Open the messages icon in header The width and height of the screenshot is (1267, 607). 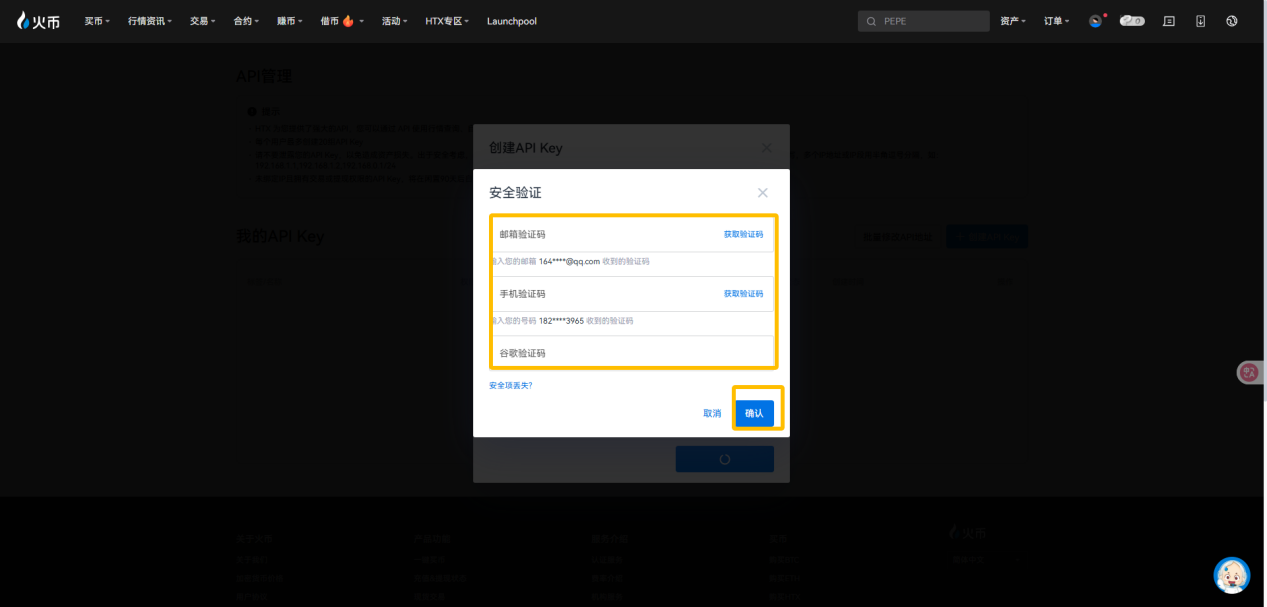pos(1169,20)
